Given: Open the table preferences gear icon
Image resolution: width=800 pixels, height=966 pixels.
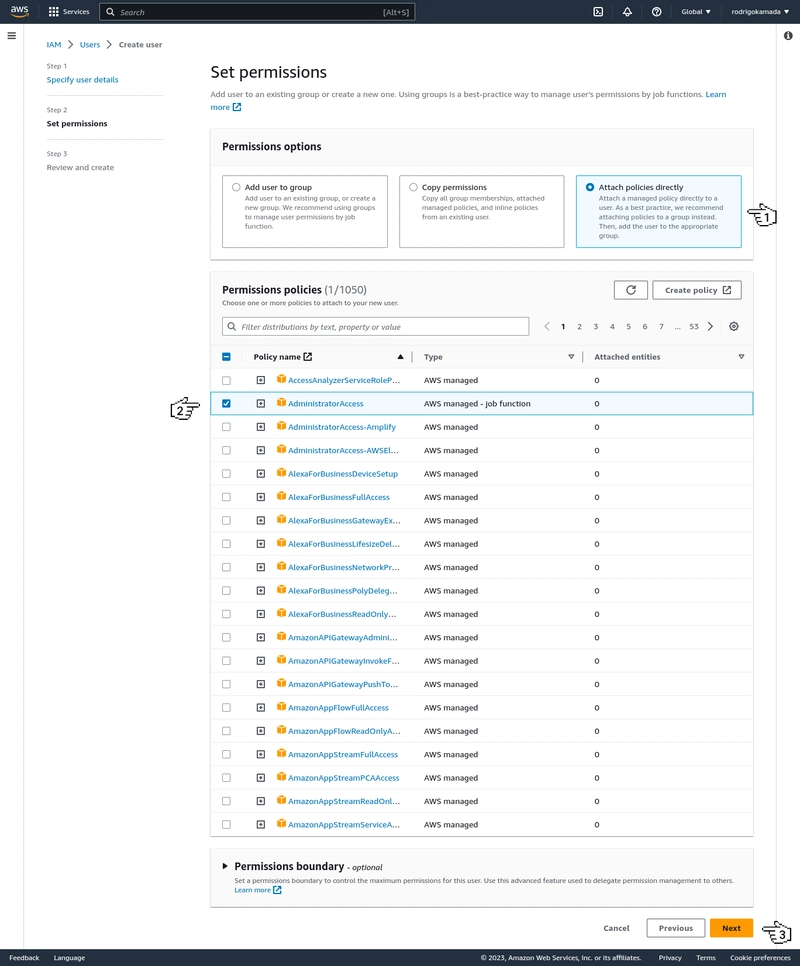Looking at the screenshot, I should [734, 326].
